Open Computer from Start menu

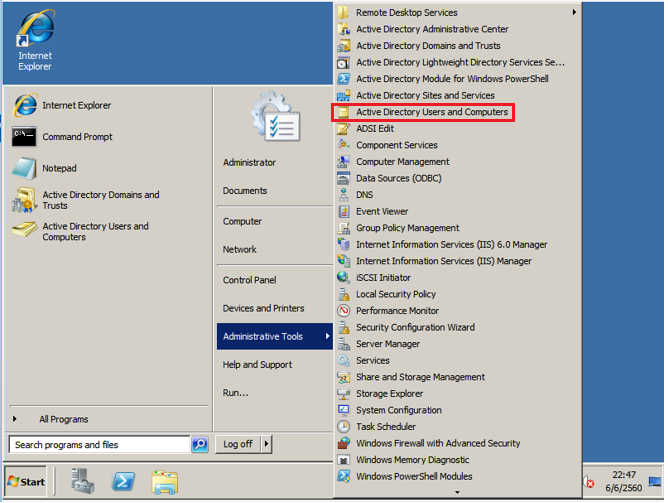(x=242, y=221)
